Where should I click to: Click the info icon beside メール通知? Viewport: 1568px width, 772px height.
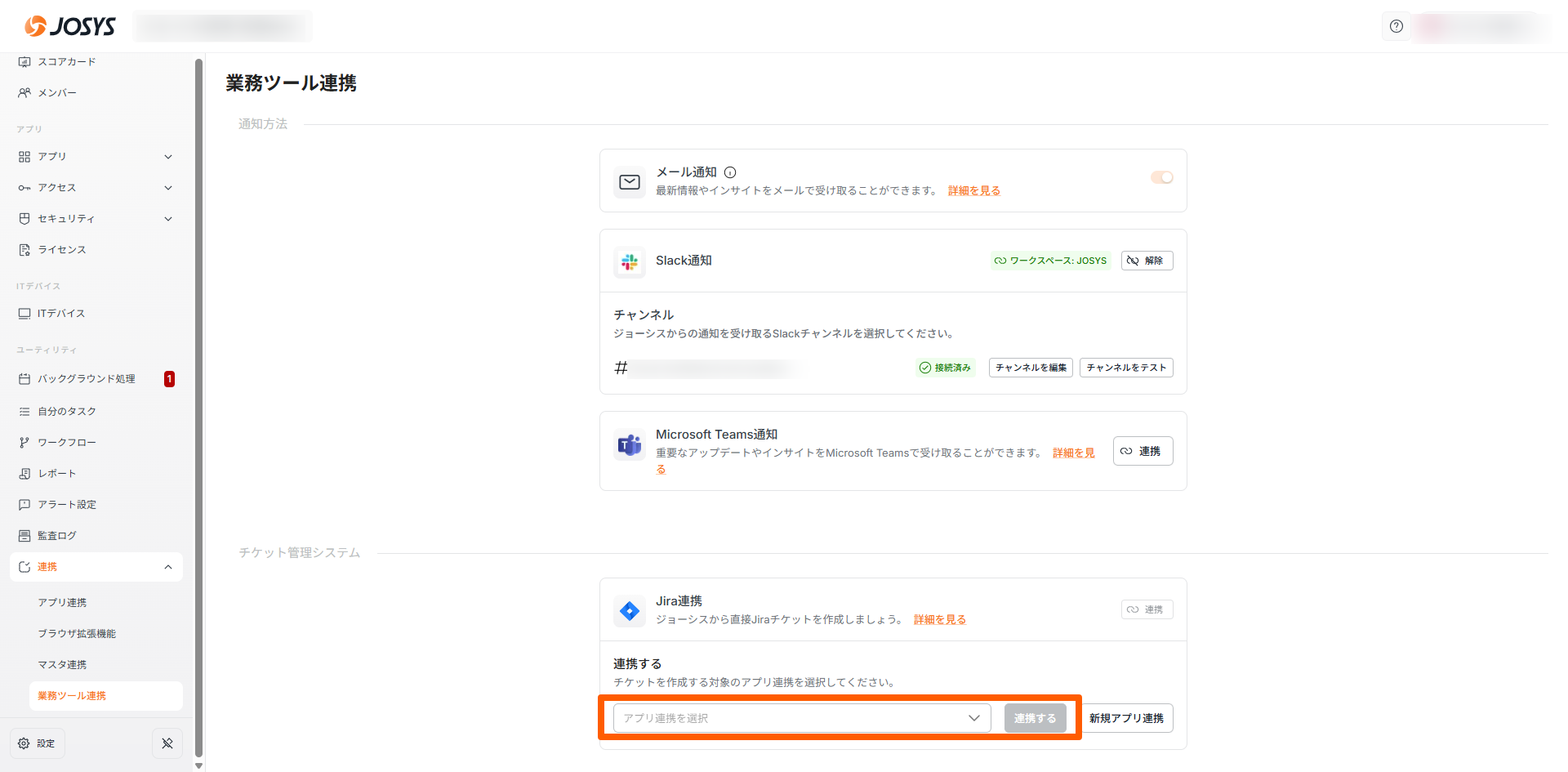730,172
